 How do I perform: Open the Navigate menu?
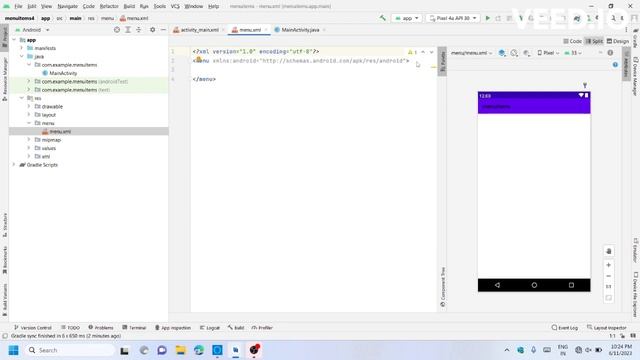pos(67,6)
